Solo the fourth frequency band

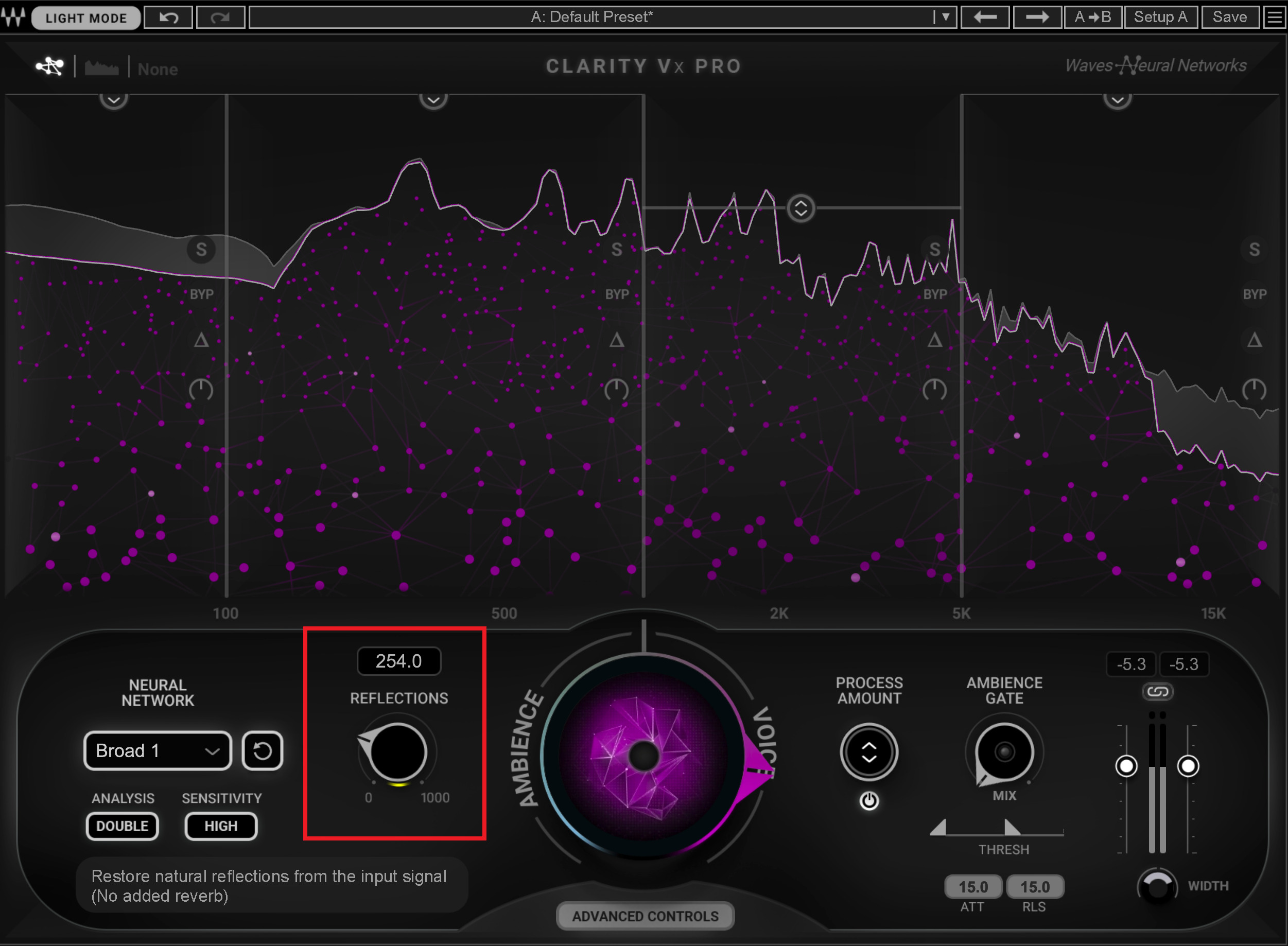tap(1254, 250)
